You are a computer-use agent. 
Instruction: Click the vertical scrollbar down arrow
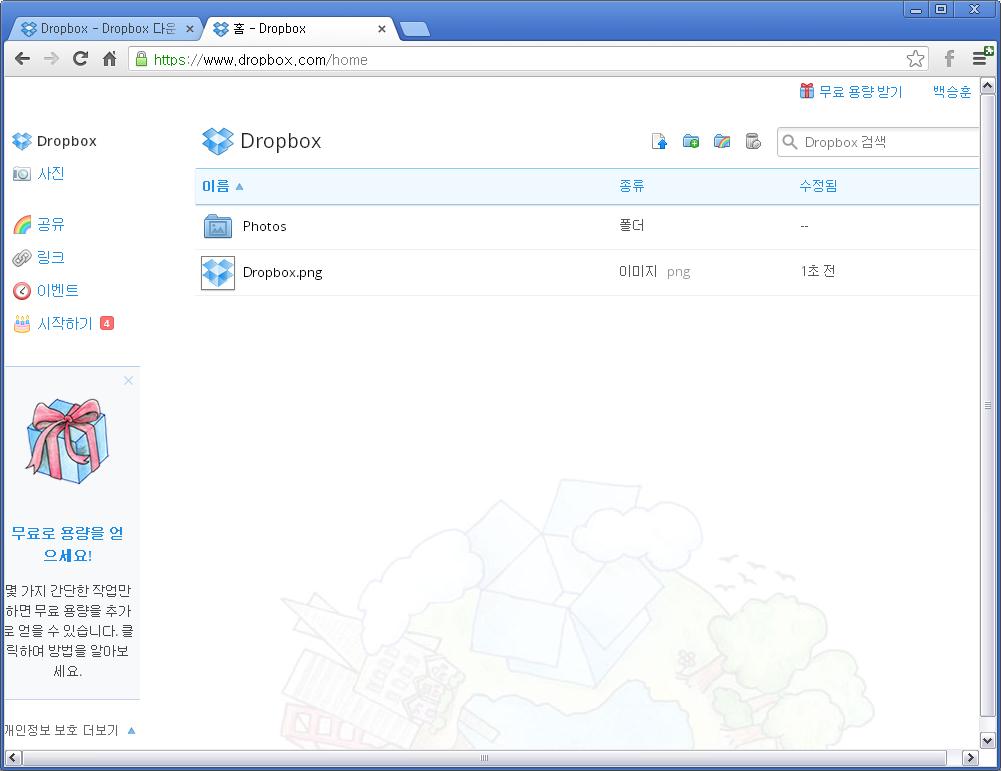tap(988, 741)
